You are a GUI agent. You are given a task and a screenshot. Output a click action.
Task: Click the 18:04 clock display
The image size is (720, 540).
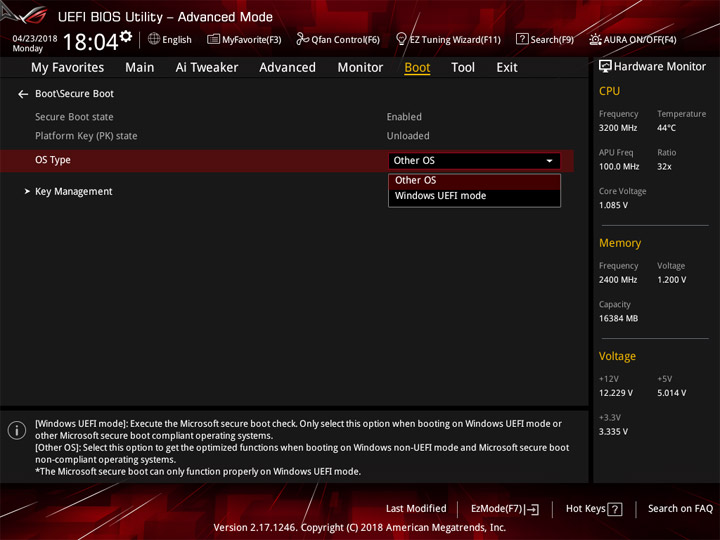pyautogui.click(x=90, y=42)
